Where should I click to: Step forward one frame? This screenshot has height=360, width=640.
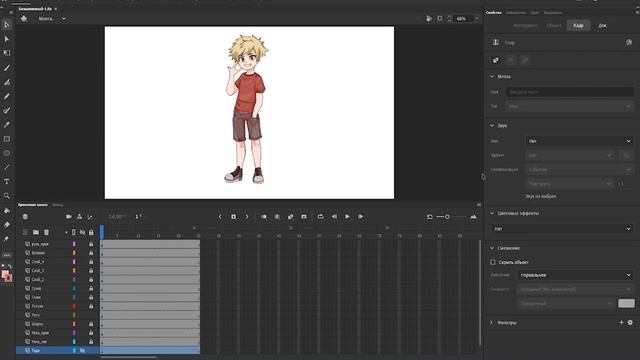pos(361,217)
